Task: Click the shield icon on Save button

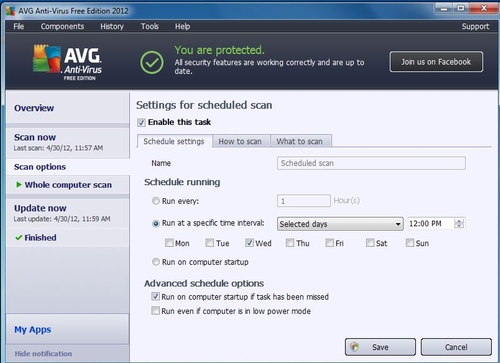Action: 355,347
